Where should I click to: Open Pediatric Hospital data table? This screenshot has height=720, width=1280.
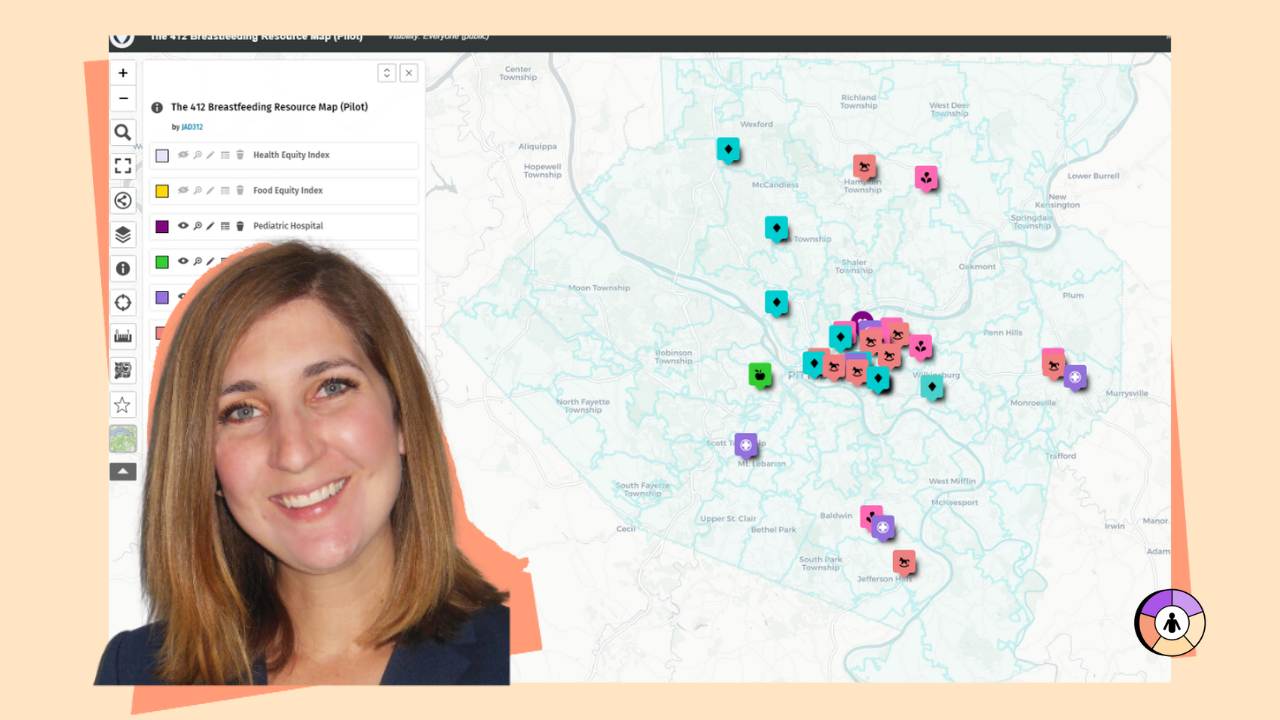(225, 226)
